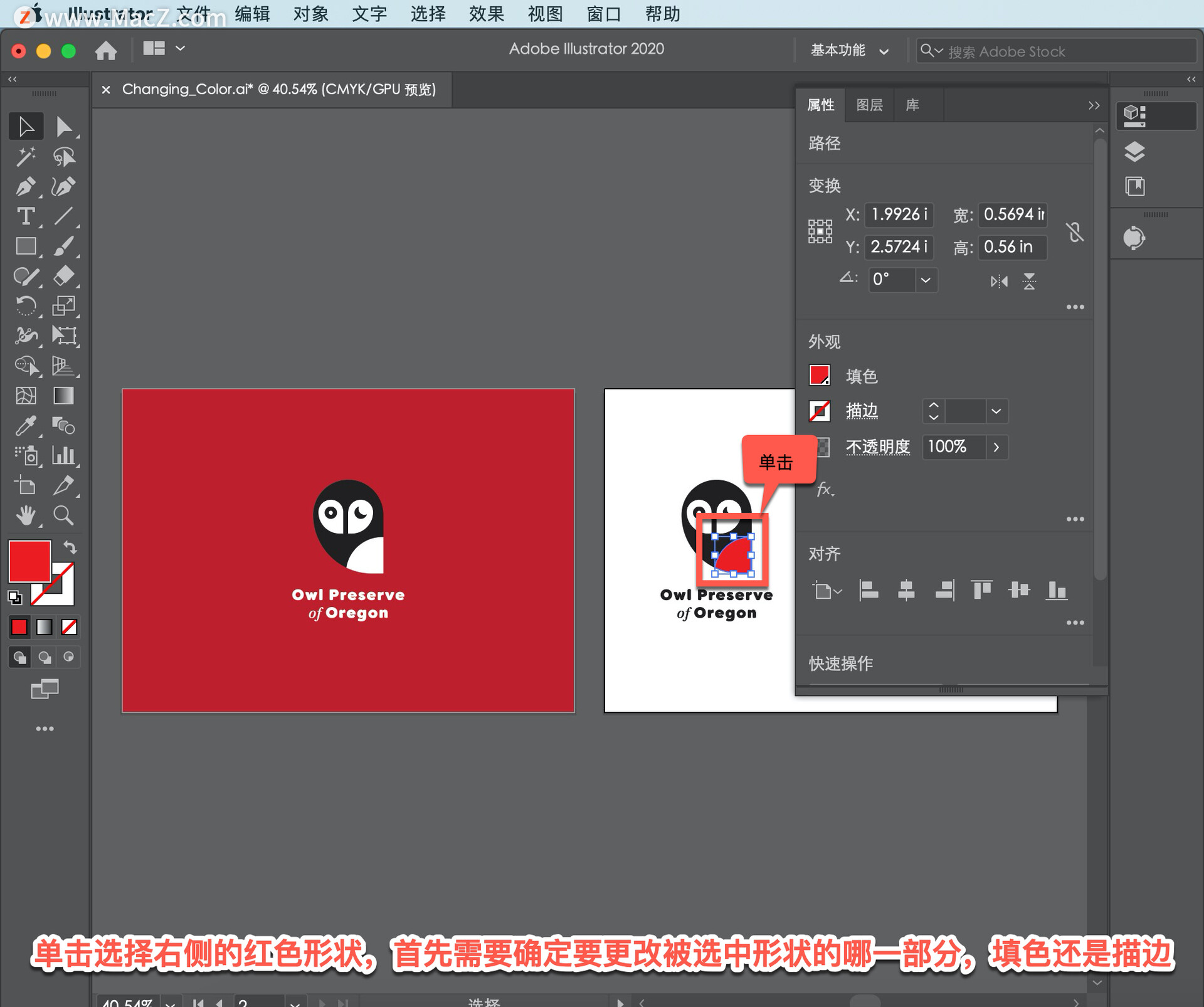Select the Type tool
The height and width of the screenshot is (1007, 1204).
tap(25, 216)
